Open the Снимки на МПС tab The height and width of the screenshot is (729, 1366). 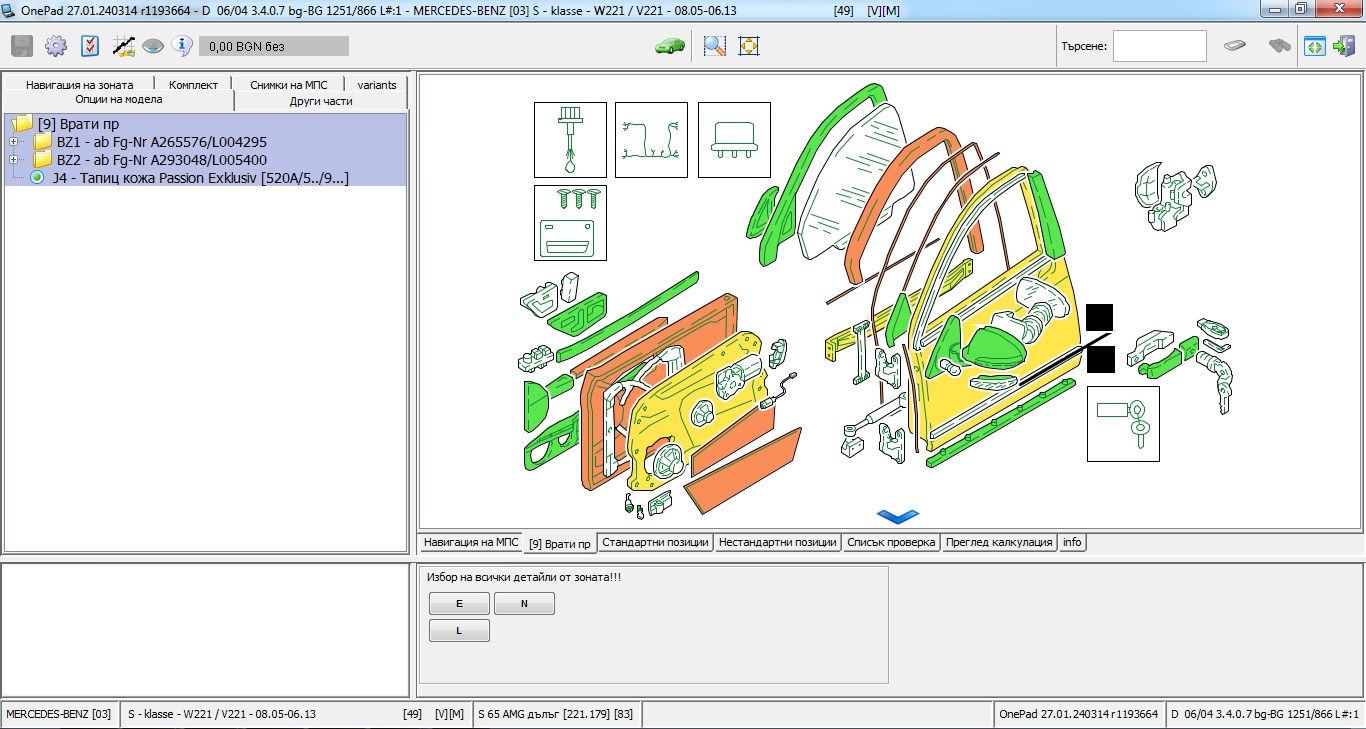pos(289,85)
